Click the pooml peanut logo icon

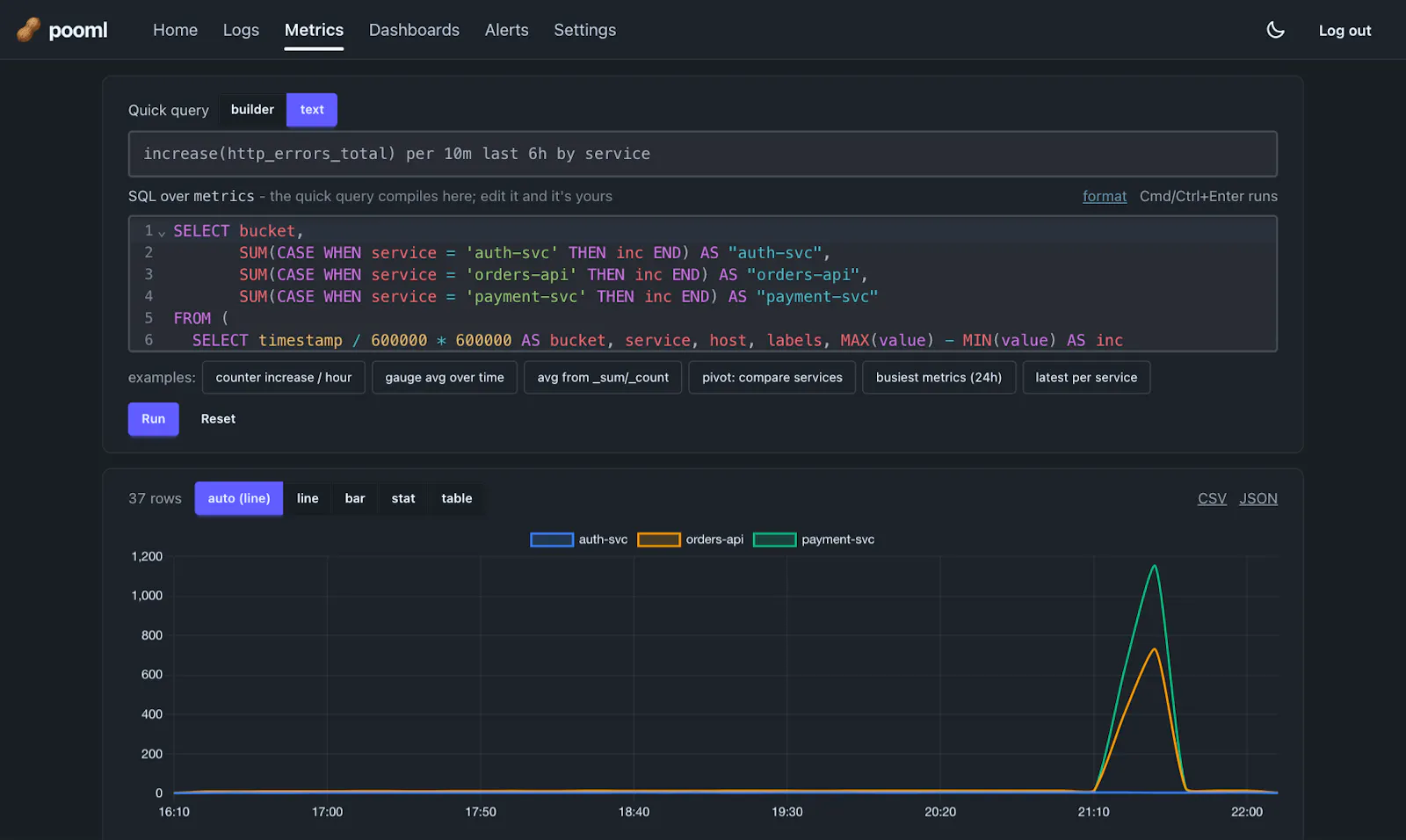point(28,30)
